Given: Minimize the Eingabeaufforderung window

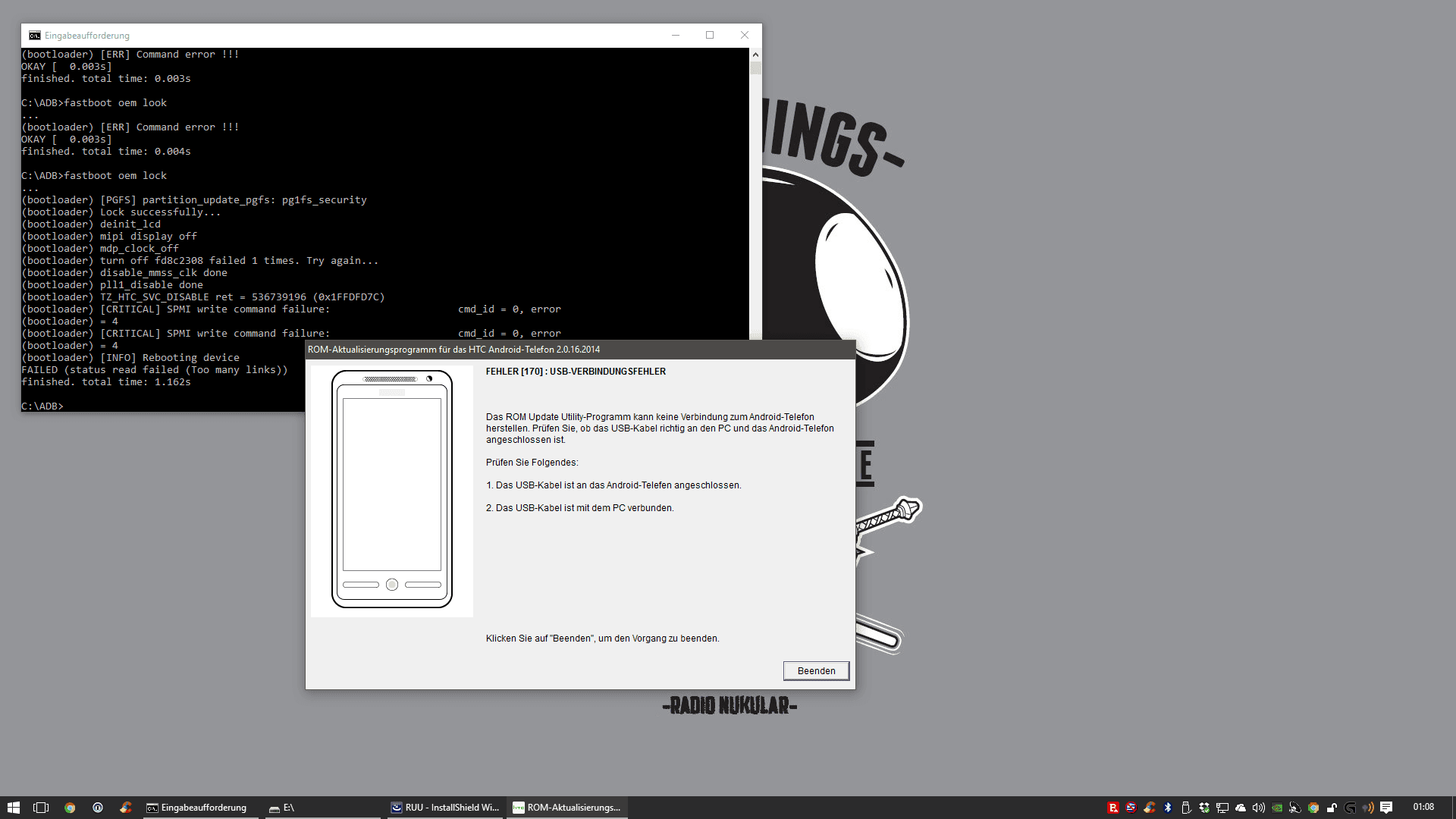Looking at the screenshot, I should (x=675, y=35).
